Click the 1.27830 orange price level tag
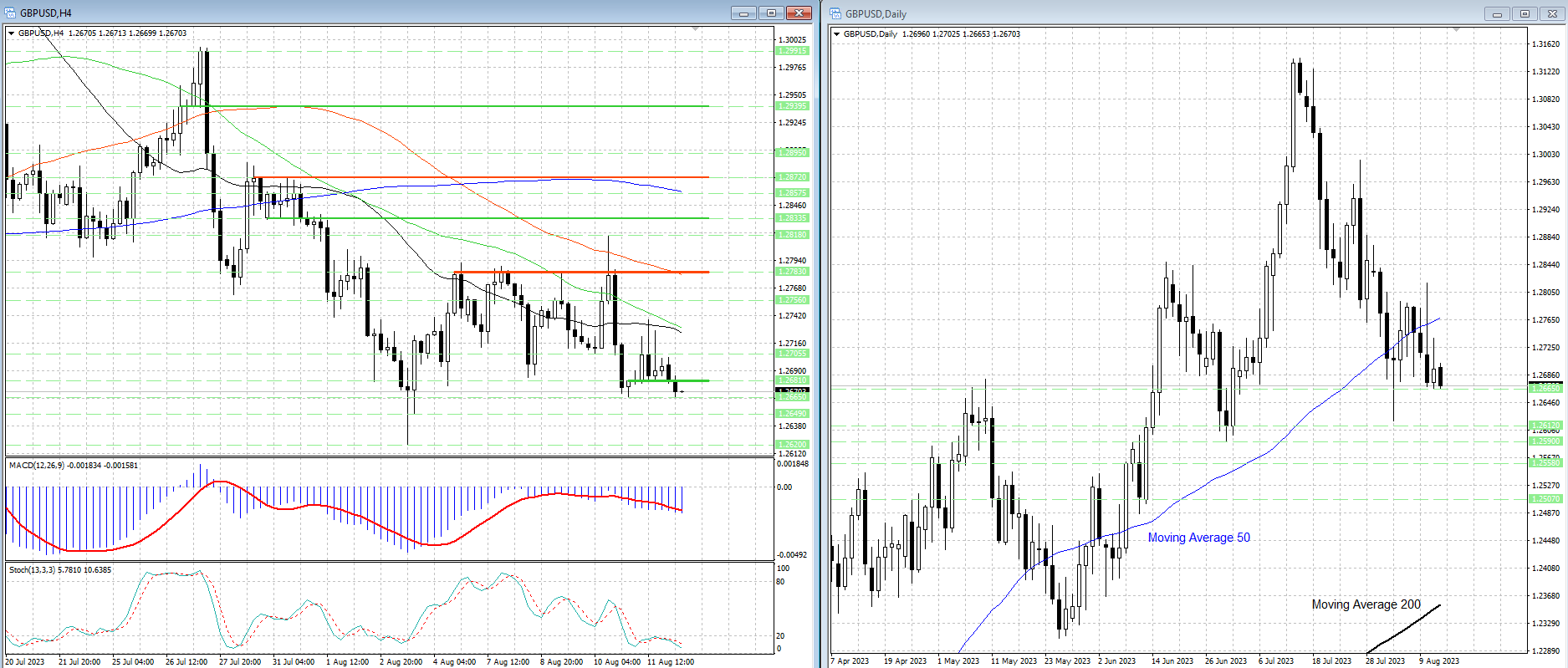 point(792,272)
